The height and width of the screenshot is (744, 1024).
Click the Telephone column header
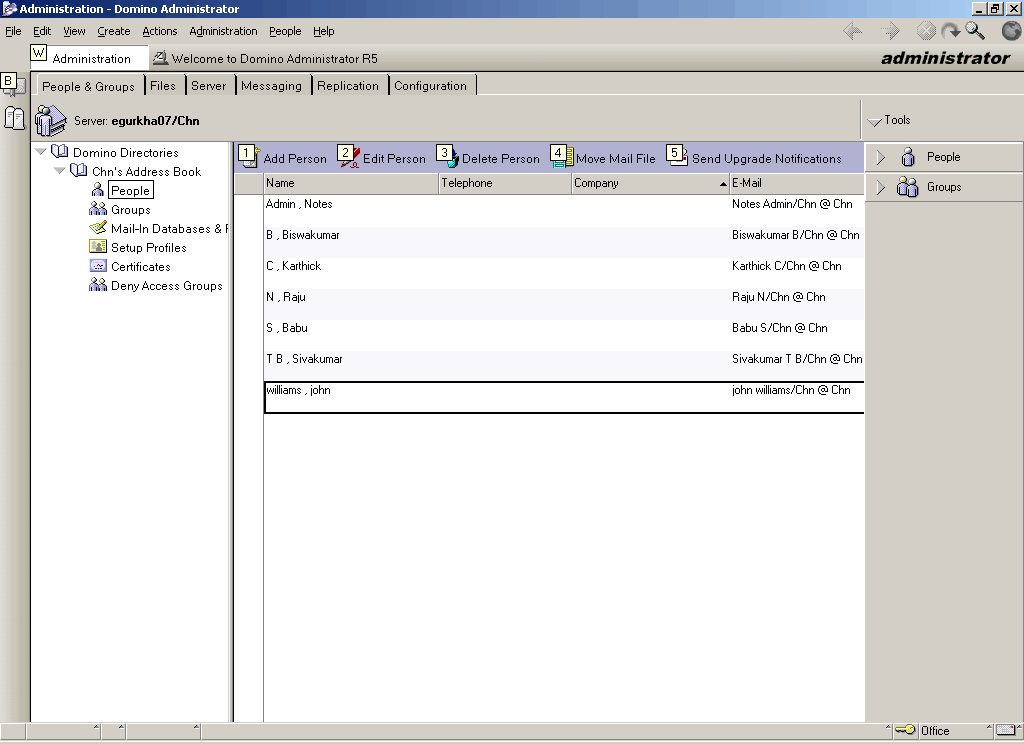505,183
